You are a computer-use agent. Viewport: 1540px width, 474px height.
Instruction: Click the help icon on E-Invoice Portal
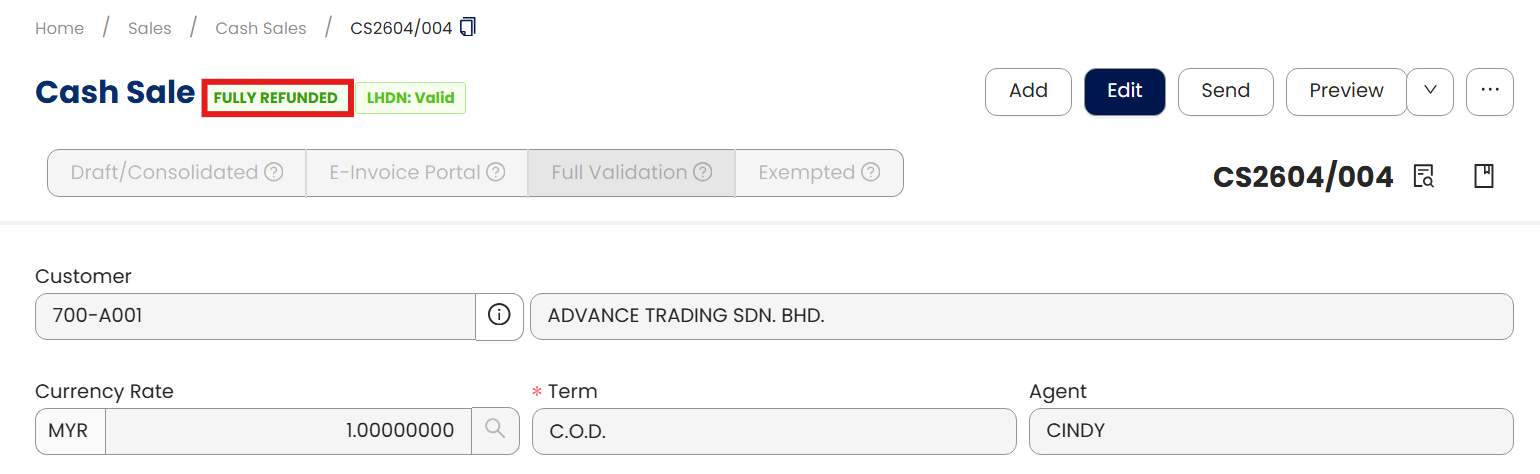tap(496, 173)
